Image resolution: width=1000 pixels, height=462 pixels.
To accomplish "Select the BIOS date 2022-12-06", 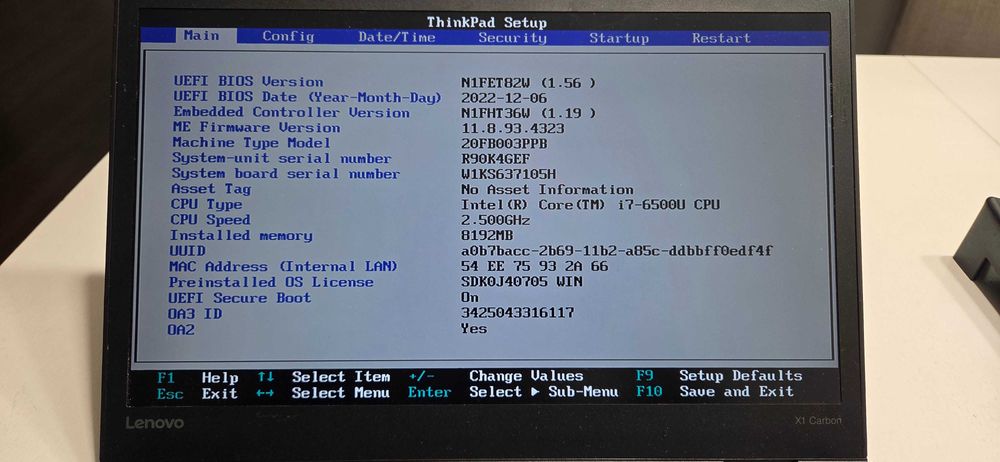I will pos(504,99).
